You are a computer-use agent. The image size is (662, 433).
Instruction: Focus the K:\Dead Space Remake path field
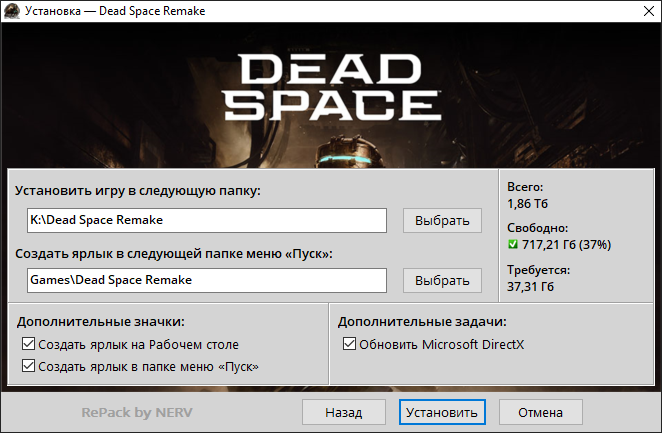[x=206, y=220]
